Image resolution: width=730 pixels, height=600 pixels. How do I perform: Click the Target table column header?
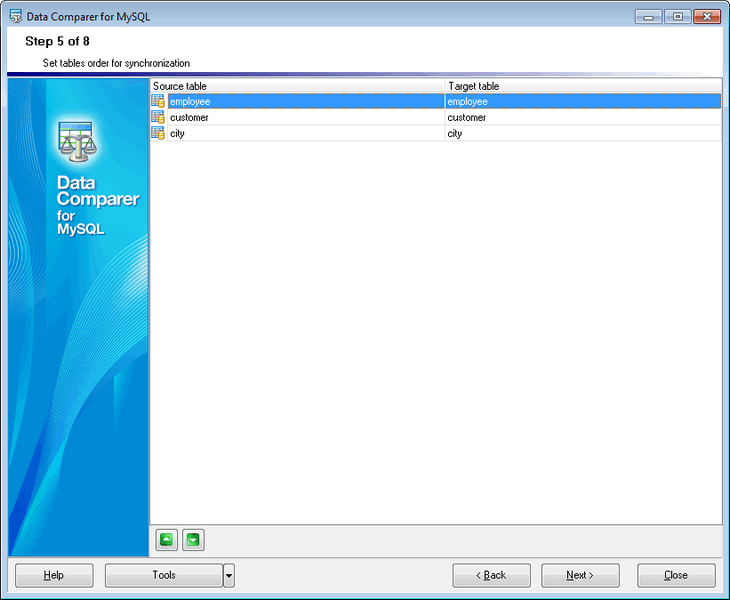pyautogui.click(x=583, y=86)
